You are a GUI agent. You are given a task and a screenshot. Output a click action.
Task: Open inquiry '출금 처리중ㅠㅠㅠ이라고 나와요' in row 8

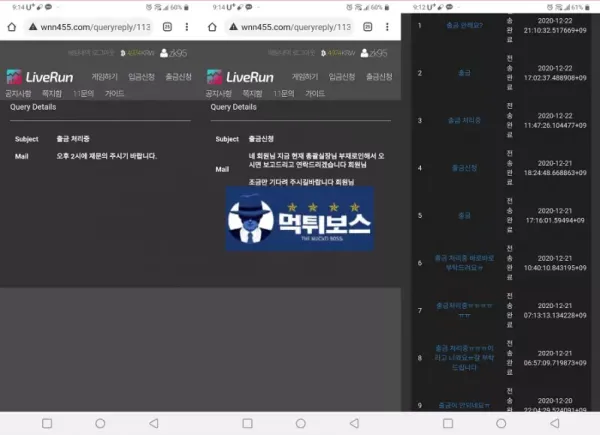(x=464, y=358)
